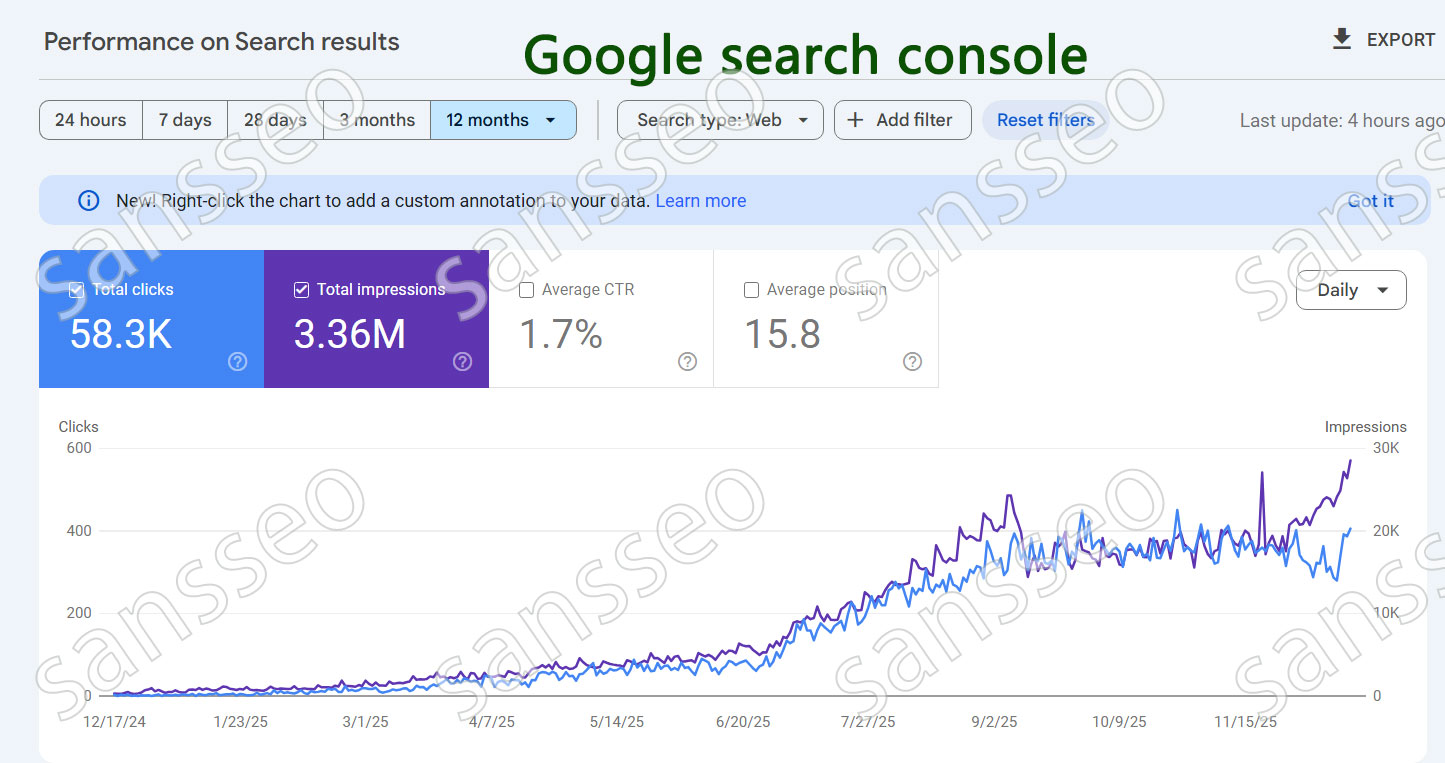Viewport: 1445px width, 763px height.
Task: Switch to the 7 days range
Action: tap(185, 120)
